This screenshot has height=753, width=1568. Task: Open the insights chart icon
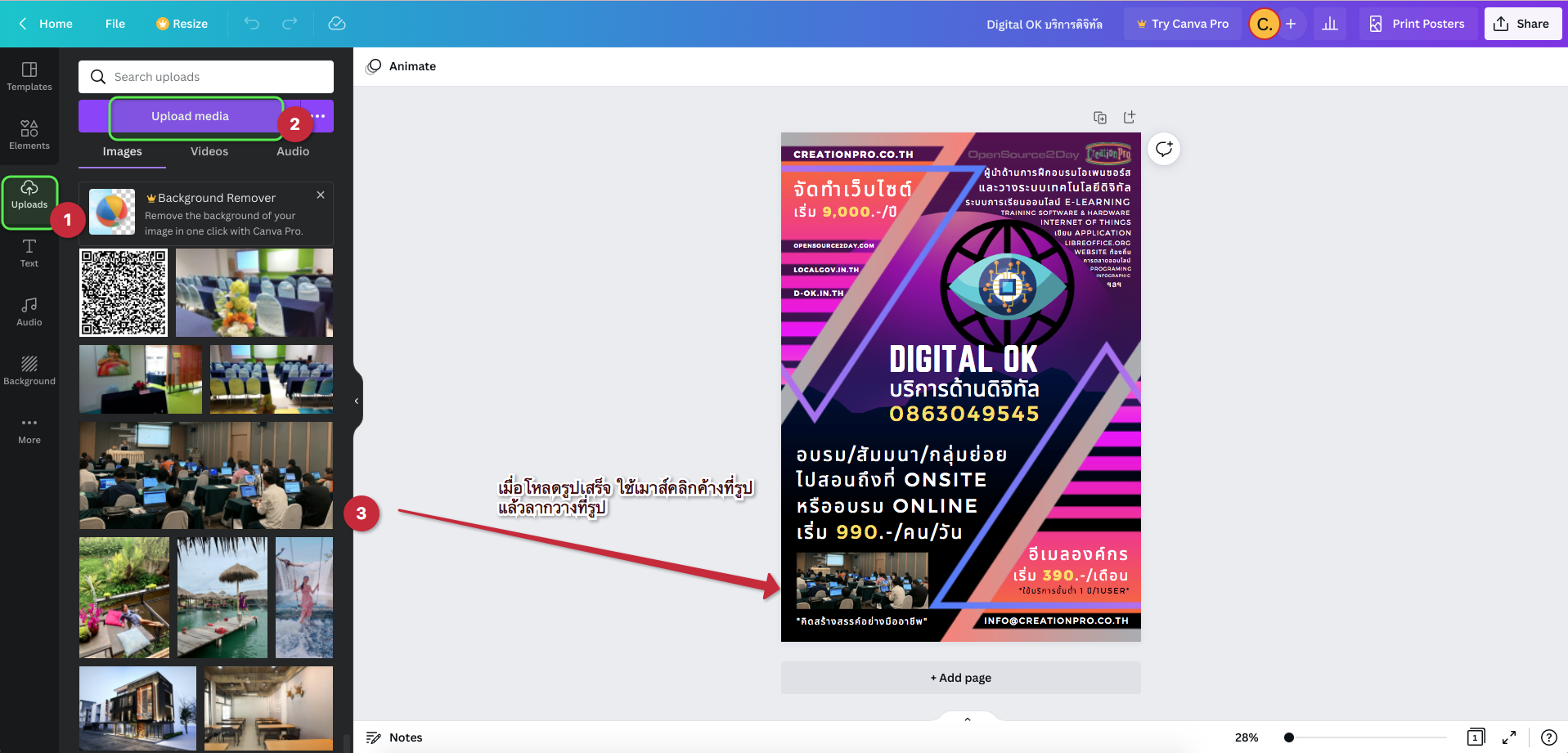pos(1330,24)
